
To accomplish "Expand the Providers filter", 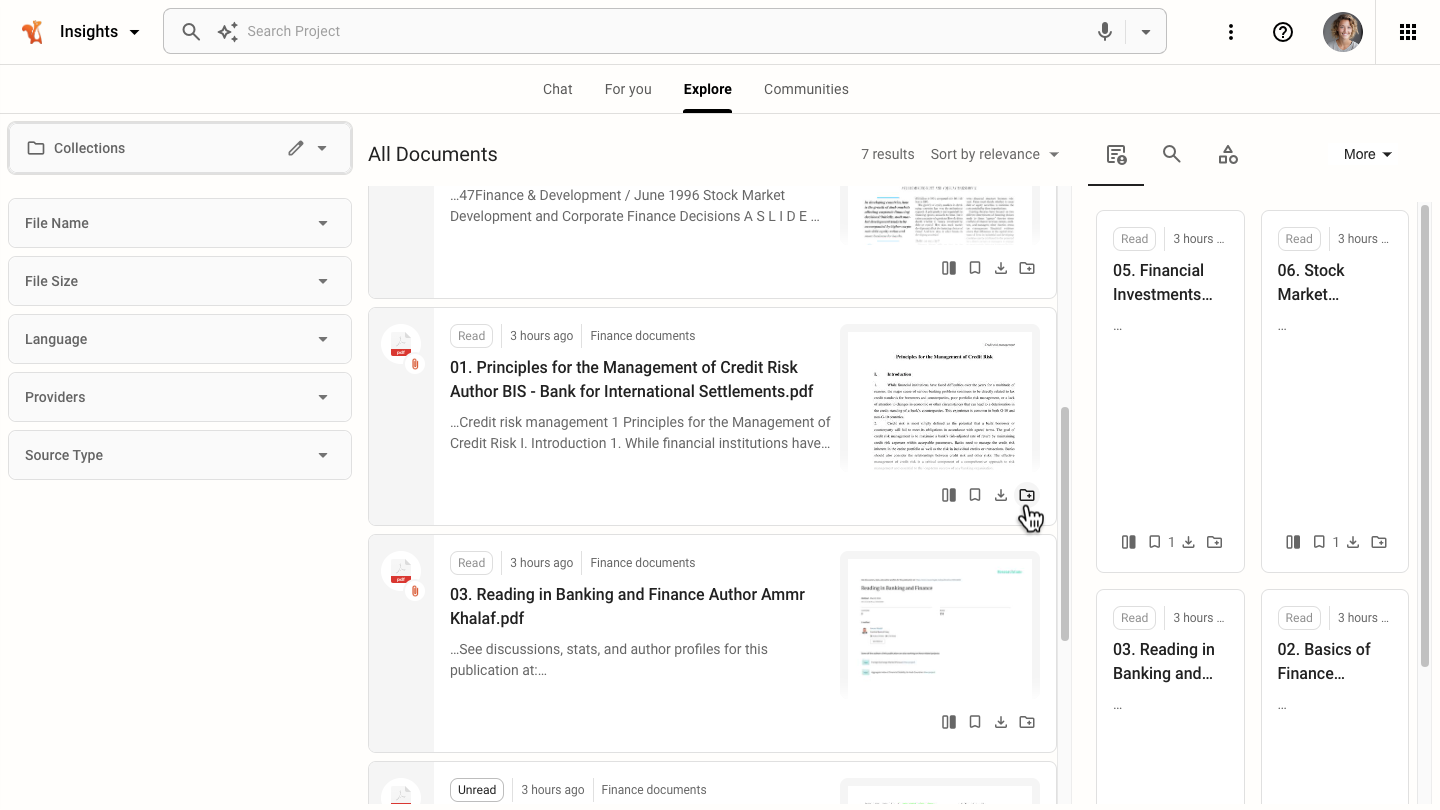I will coord(180,397).
